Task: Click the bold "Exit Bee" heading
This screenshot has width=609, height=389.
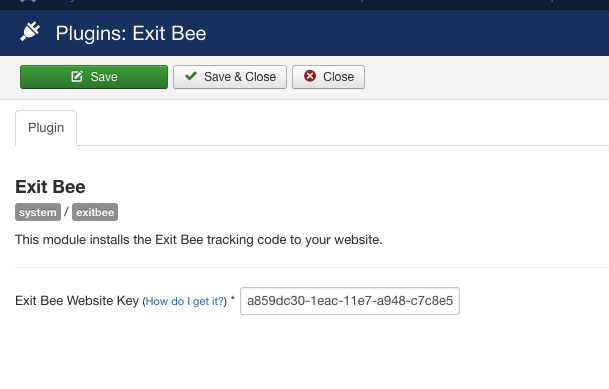Action: click(x=50, y=187)
